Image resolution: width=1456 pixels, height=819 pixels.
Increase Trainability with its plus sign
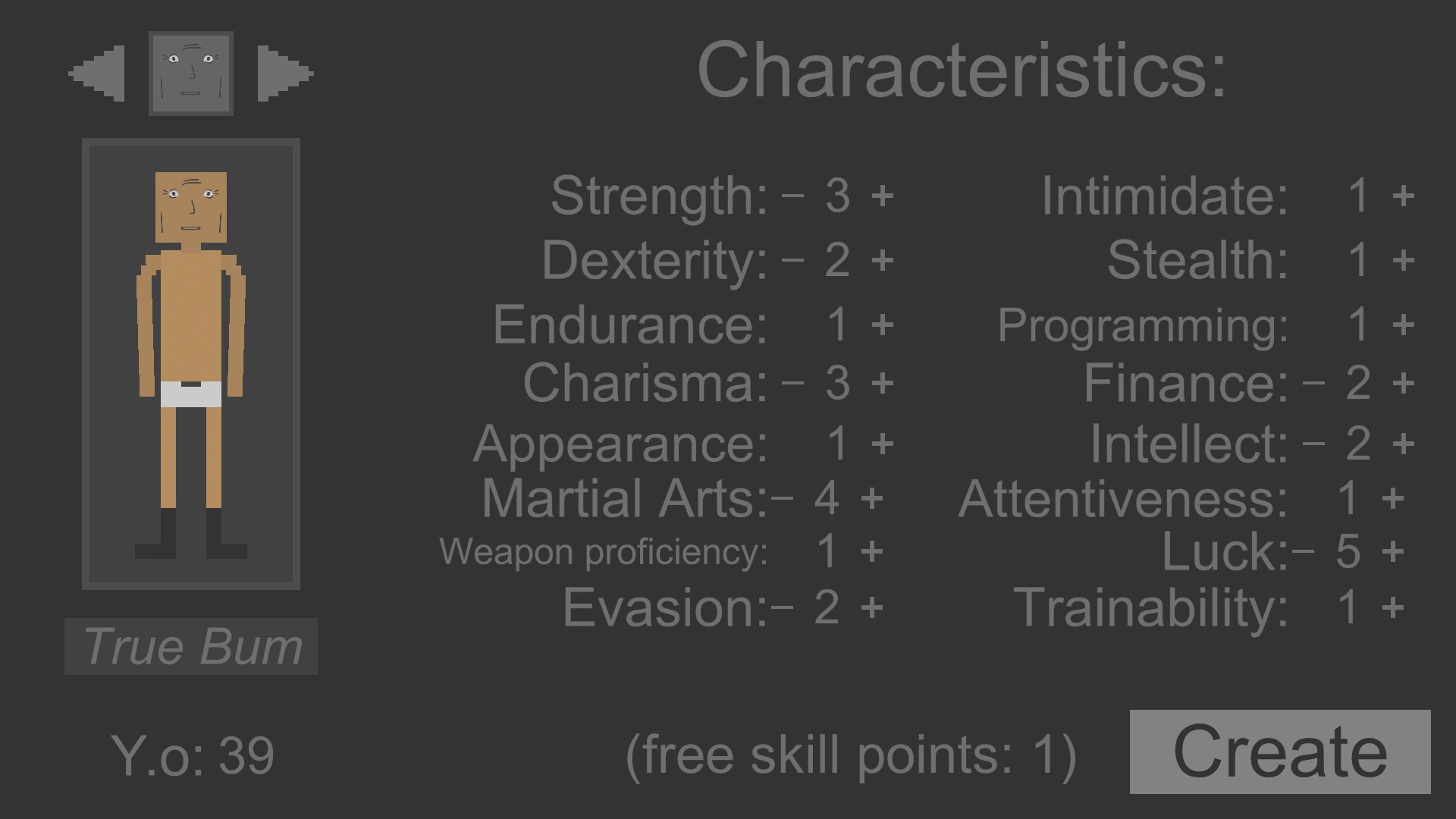(1393, 607)
